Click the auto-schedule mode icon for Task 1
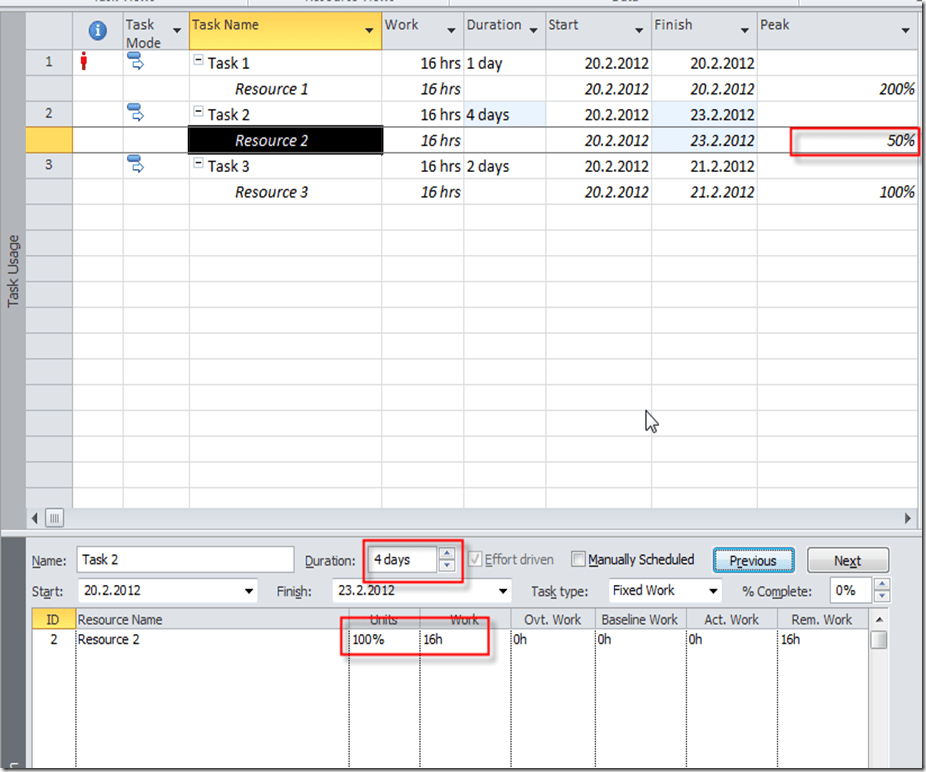 click(135, 63)
